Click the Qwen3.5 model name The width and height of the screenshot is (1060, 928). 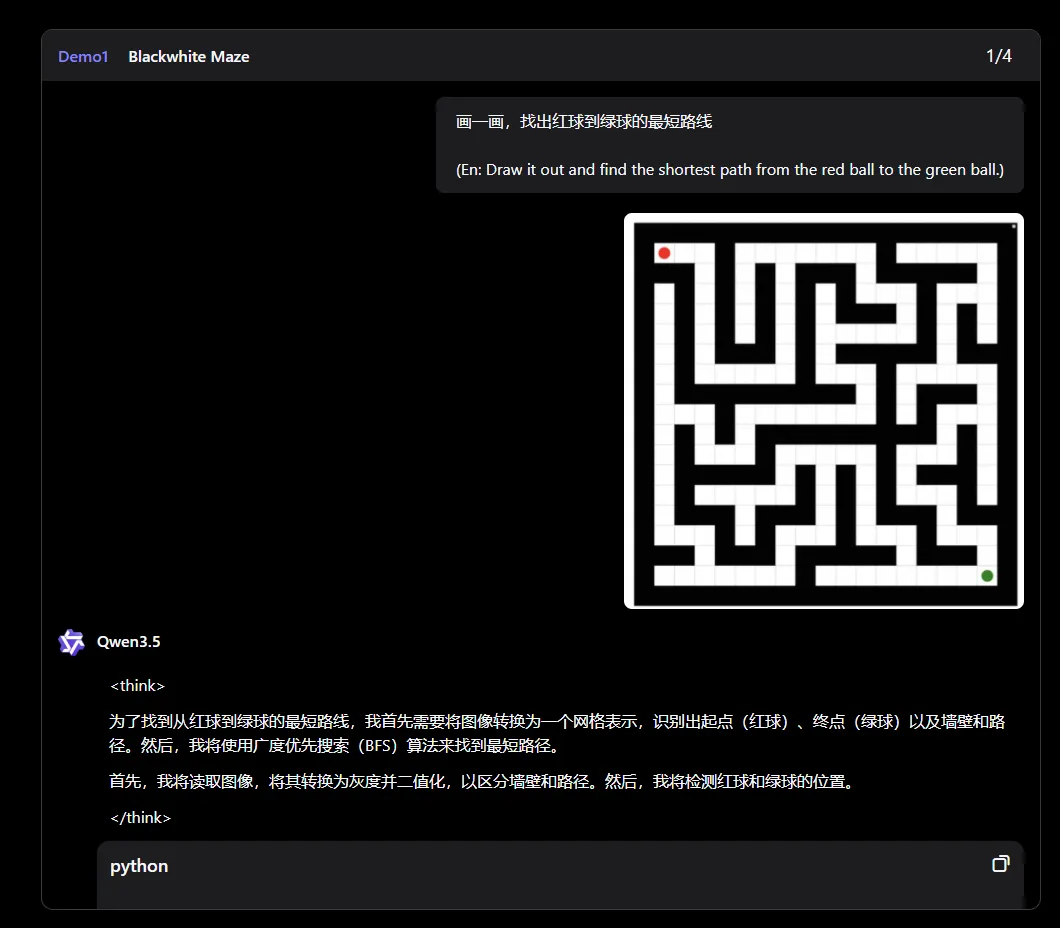[x=128, y=642]
